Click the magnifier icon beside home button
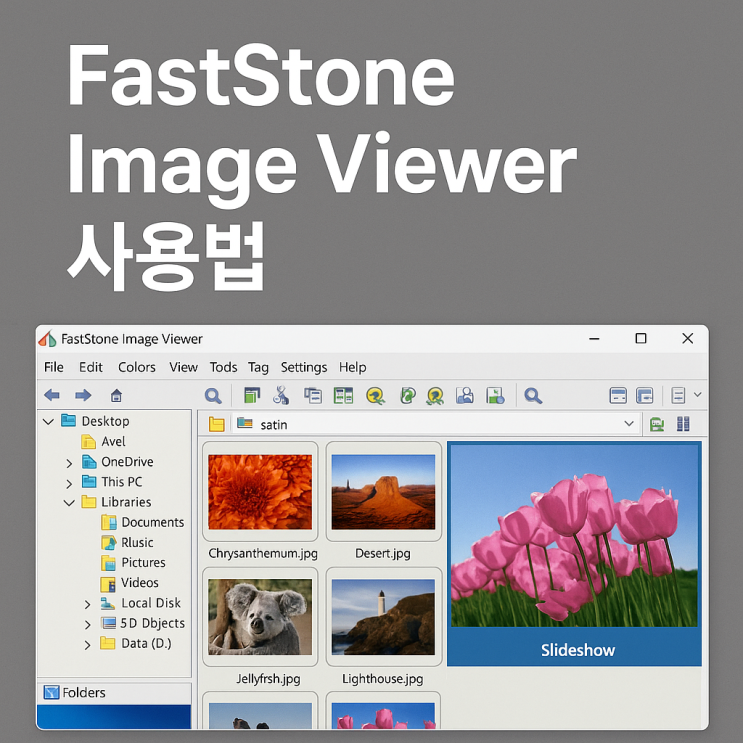The height and width of the screenshot is (743, 743). (213, 396)
